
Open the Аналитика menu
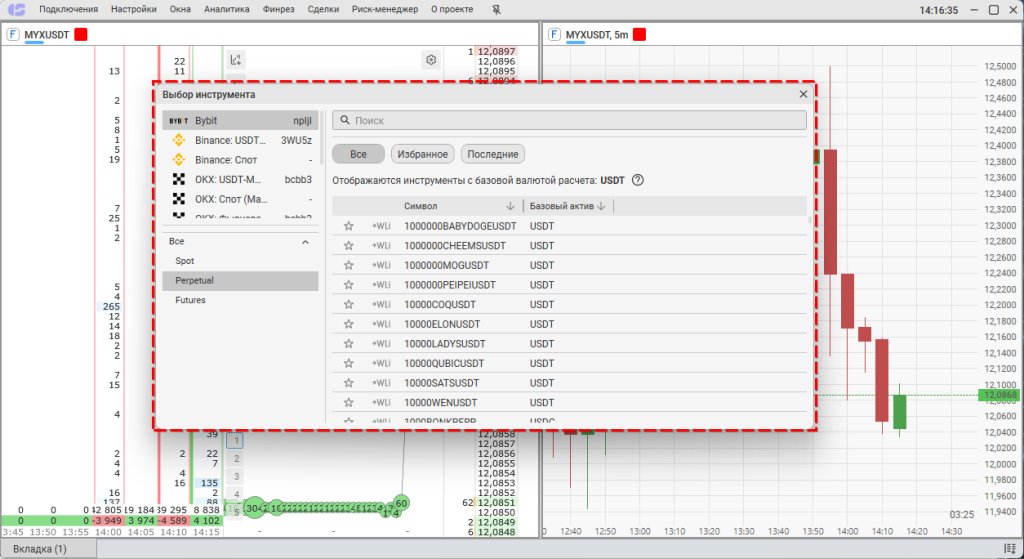tap(227, 10)
